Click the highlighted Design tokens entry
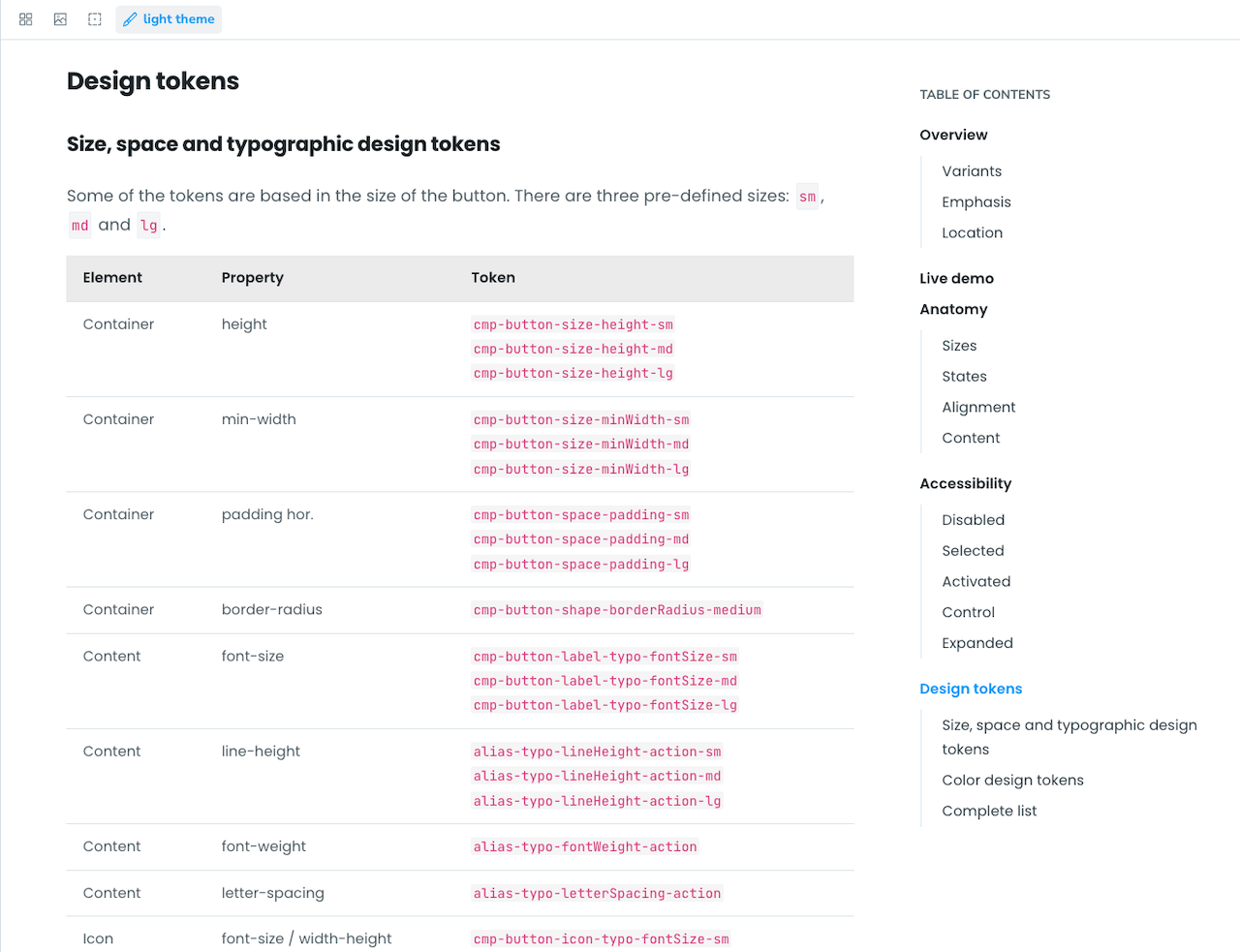The image size is (1240, 952). tap(971, 689)
